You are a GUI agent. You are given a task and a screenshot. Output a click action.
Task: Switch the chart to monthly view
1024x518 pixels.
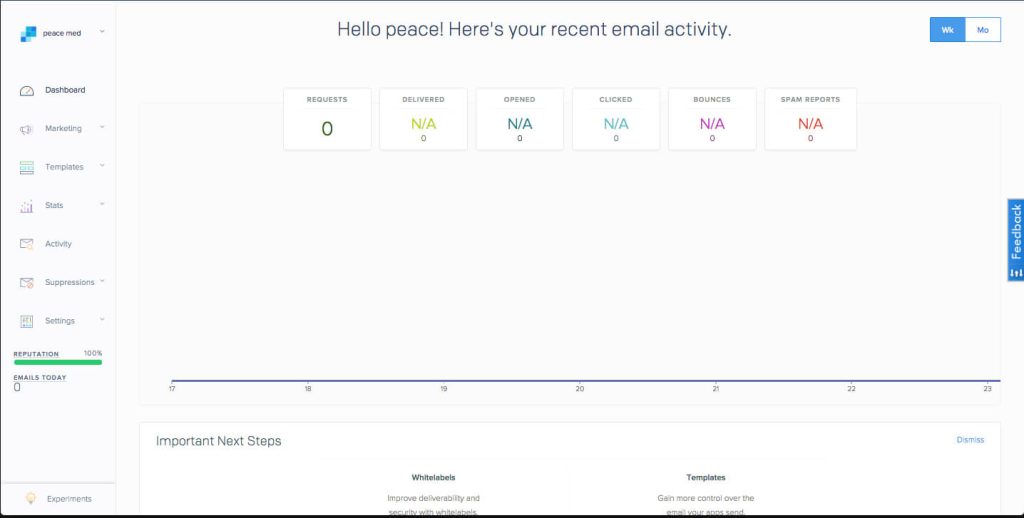click(x=982, y=30)
